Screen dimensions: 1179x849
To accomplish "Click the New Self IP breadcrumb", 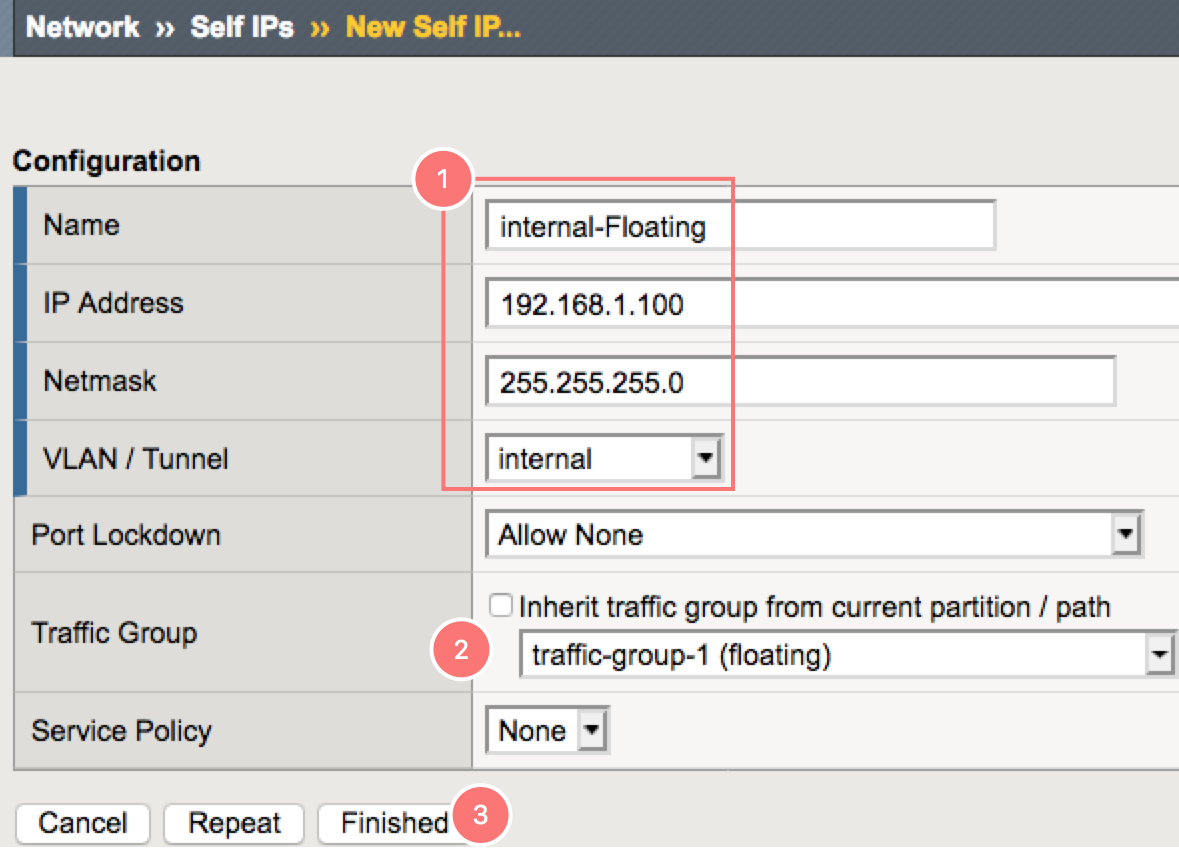I will pos(433,27).
